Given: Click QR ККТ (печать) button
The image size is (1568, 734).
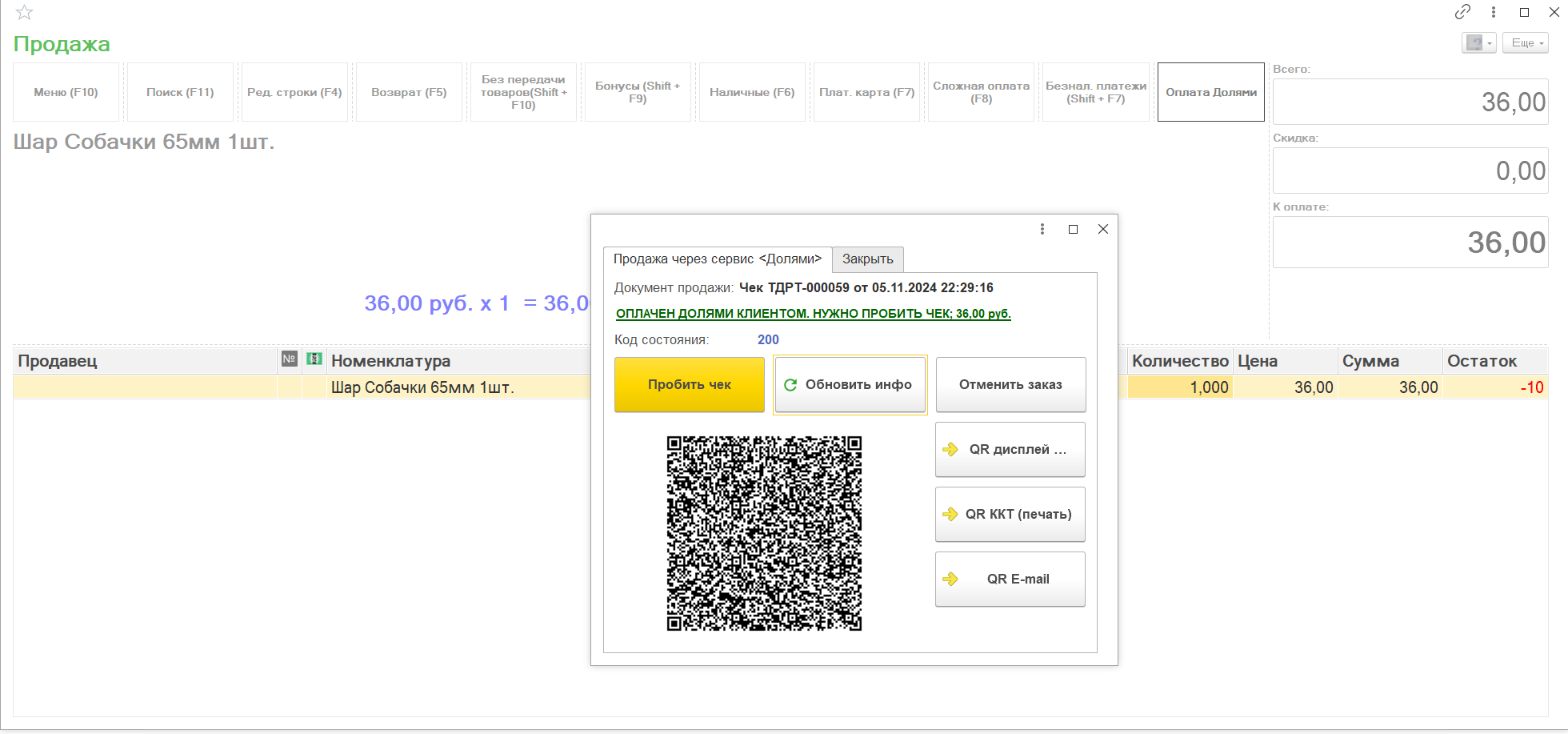Looking at the screenshot, I should pos(1010,515).
